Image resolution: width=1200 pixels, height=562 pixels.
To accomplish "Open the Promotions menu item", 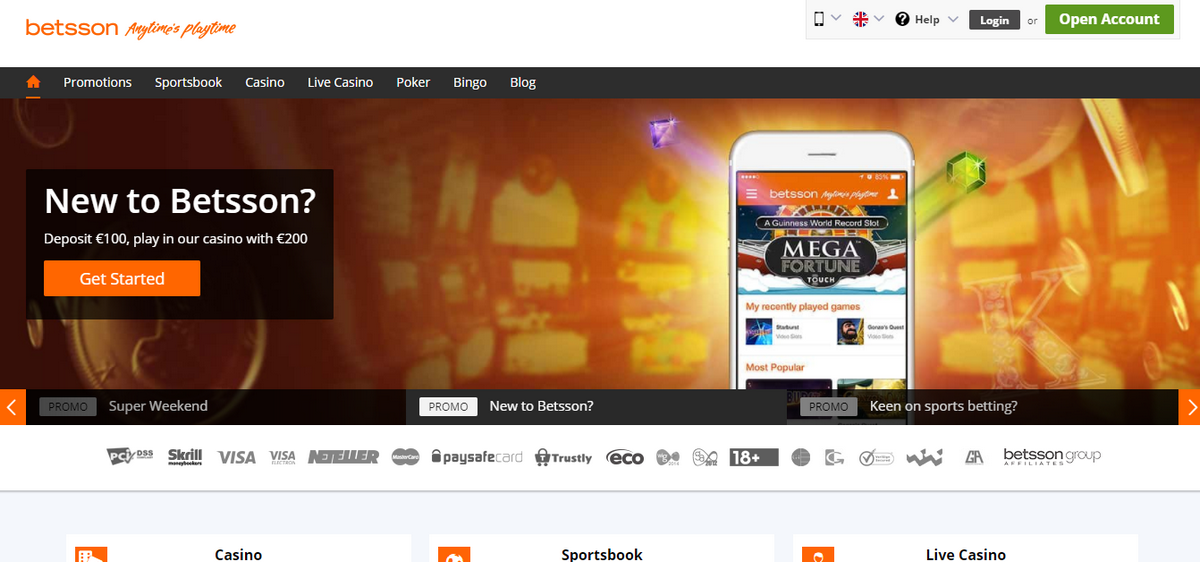I will [97, 82].
